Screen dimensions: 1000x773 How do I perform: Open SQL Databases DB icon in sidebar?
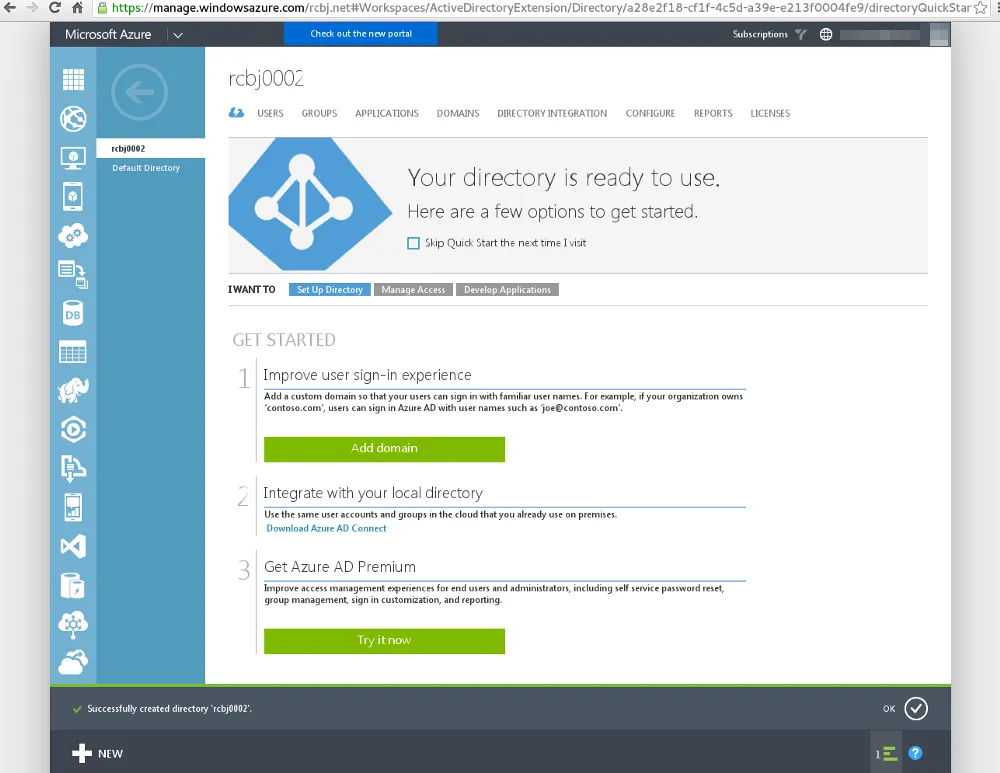(73, 313)
